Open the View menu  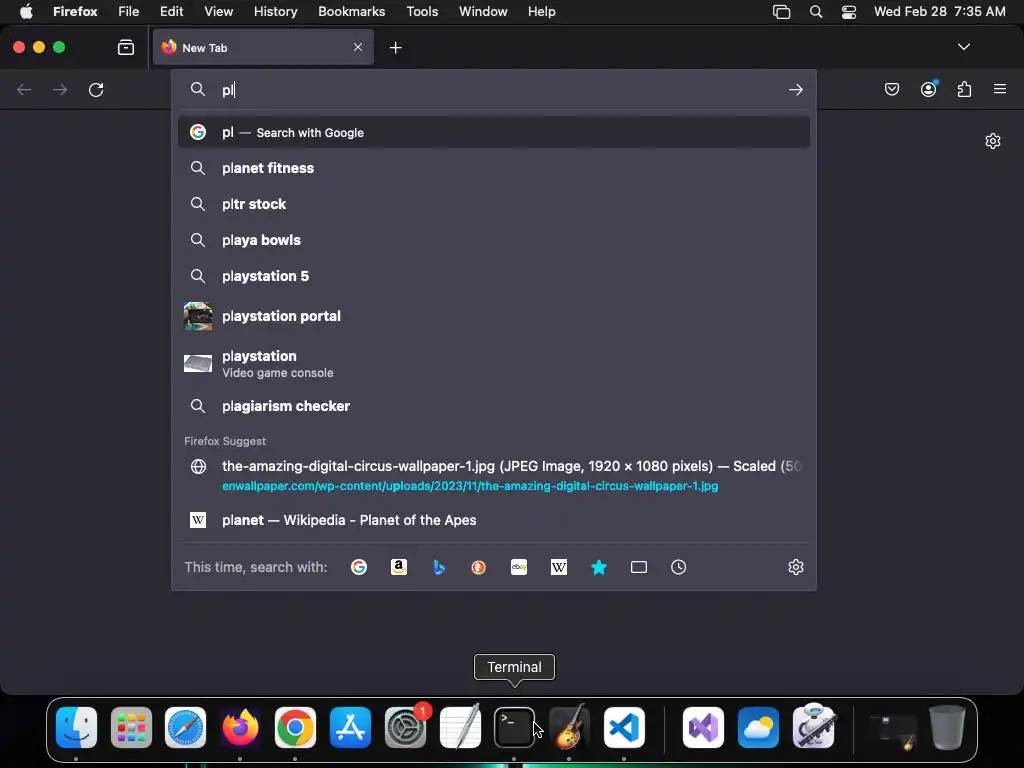[x=218, y=11]
